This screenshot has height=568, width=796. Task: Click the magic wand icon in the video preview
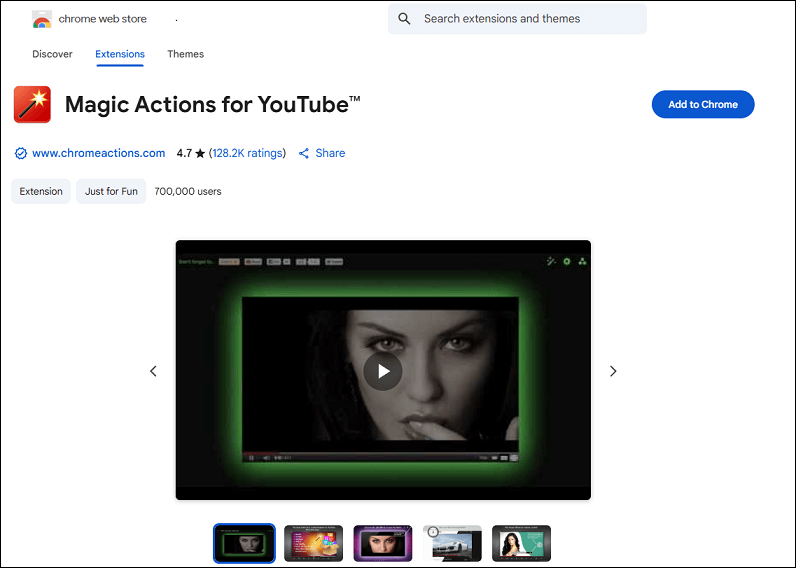[x=551, y=261]
